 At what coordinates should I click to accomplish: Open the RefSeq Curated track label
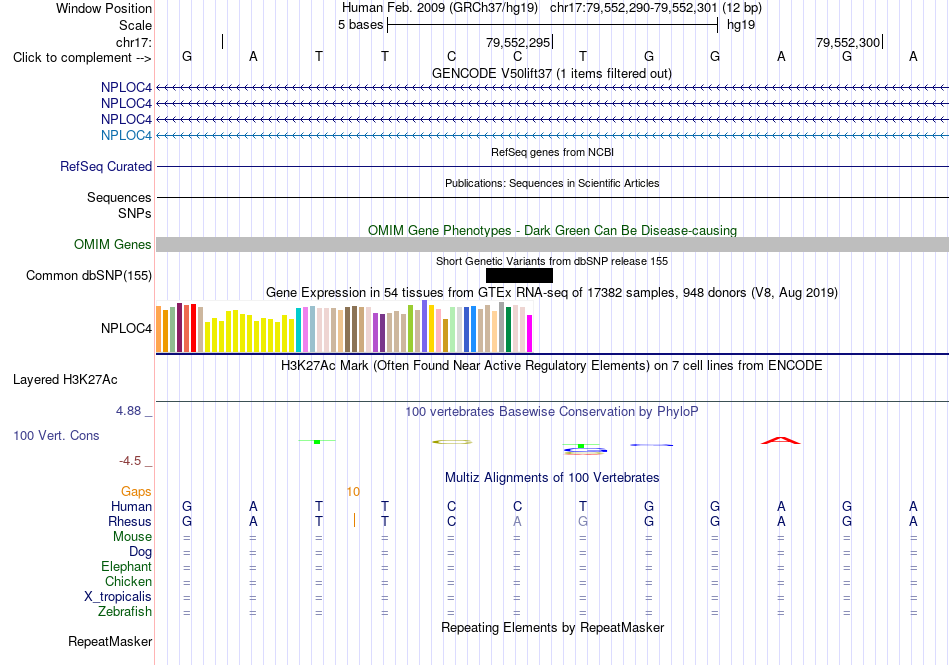[x=106, y=167]
